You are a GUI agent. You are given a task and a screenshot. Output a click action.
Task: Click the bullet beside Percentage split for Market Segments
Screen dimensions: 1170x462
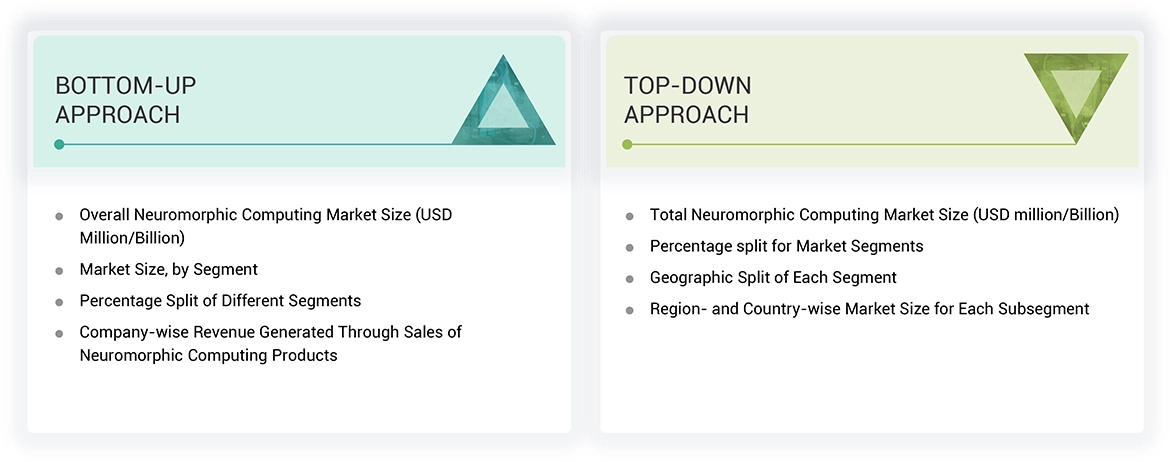coord(630,247)
